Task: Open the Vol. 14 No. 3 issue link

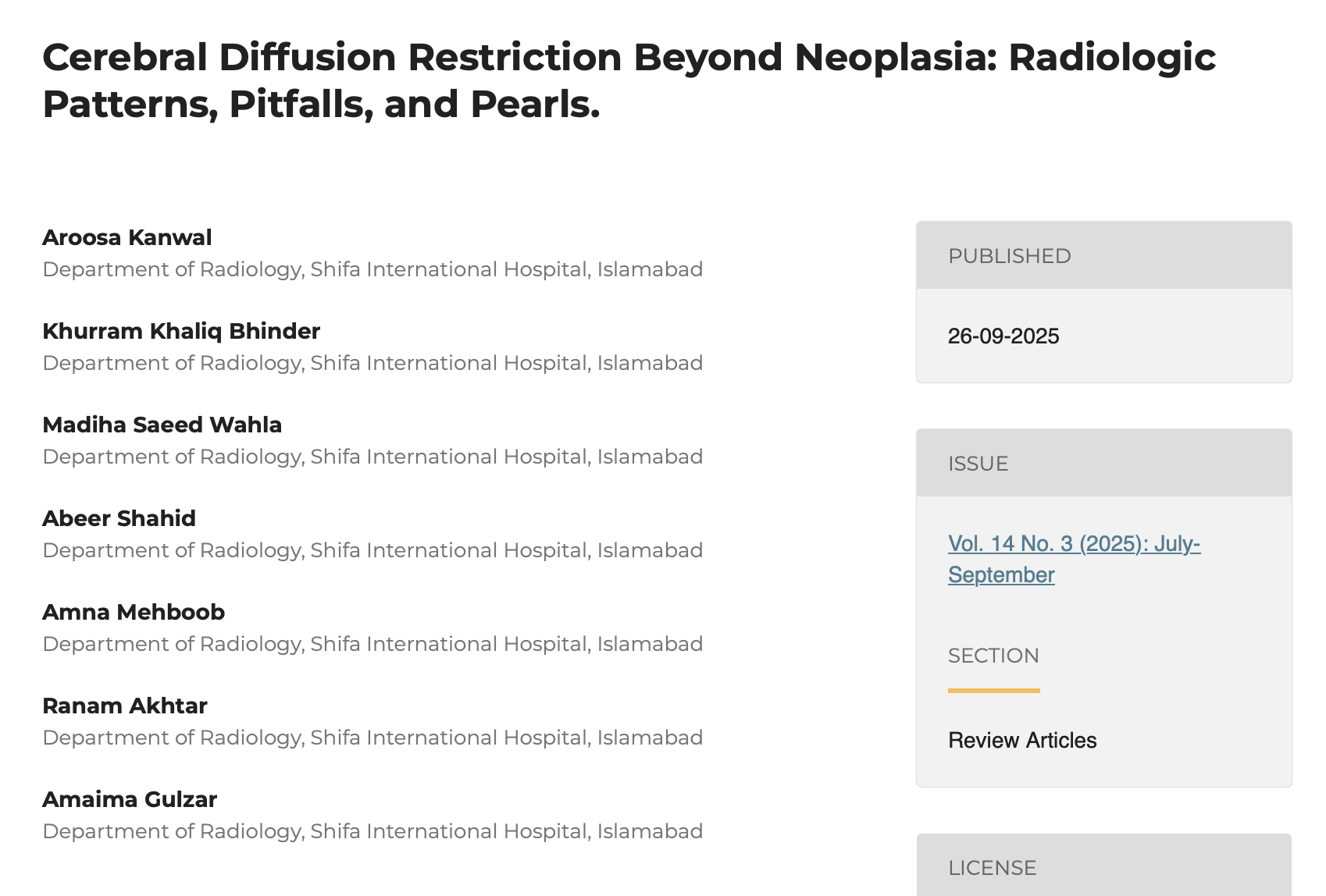Action: click(1073, 544)
